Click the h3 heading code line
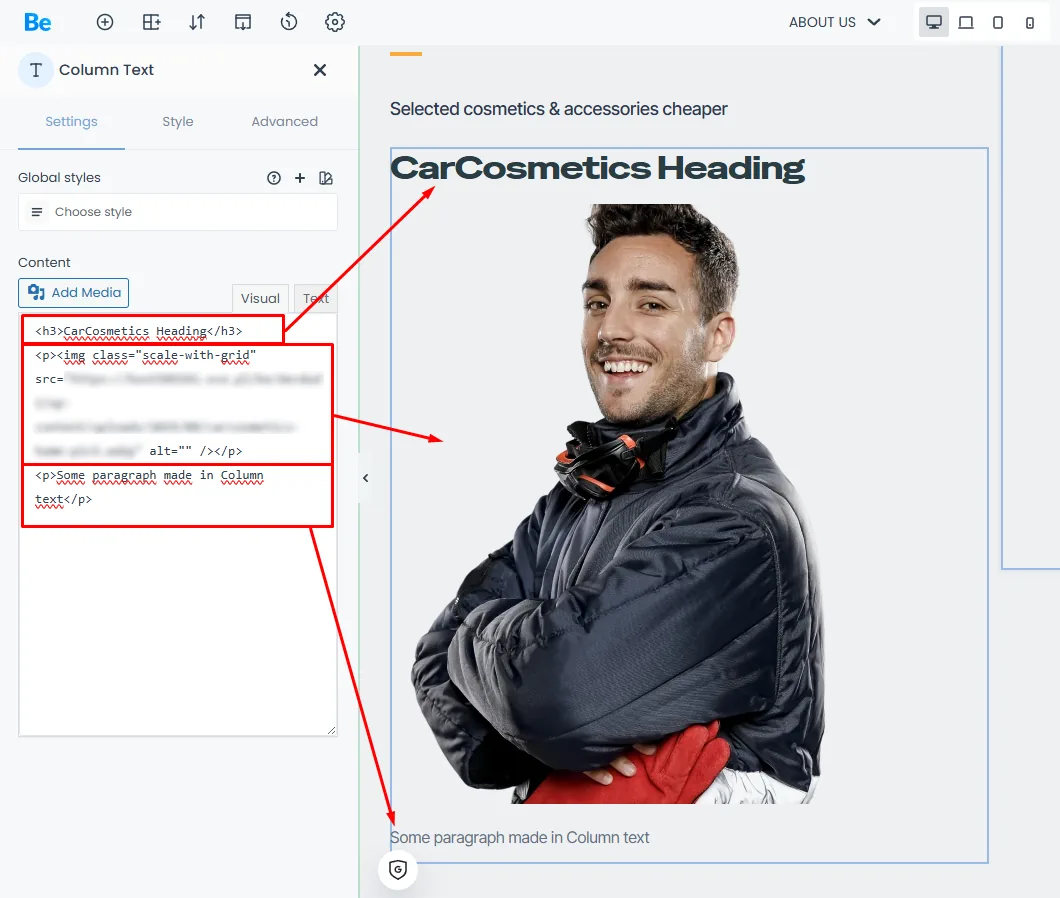This screenshot has width=1060, height=898. (x=139, y=331)
